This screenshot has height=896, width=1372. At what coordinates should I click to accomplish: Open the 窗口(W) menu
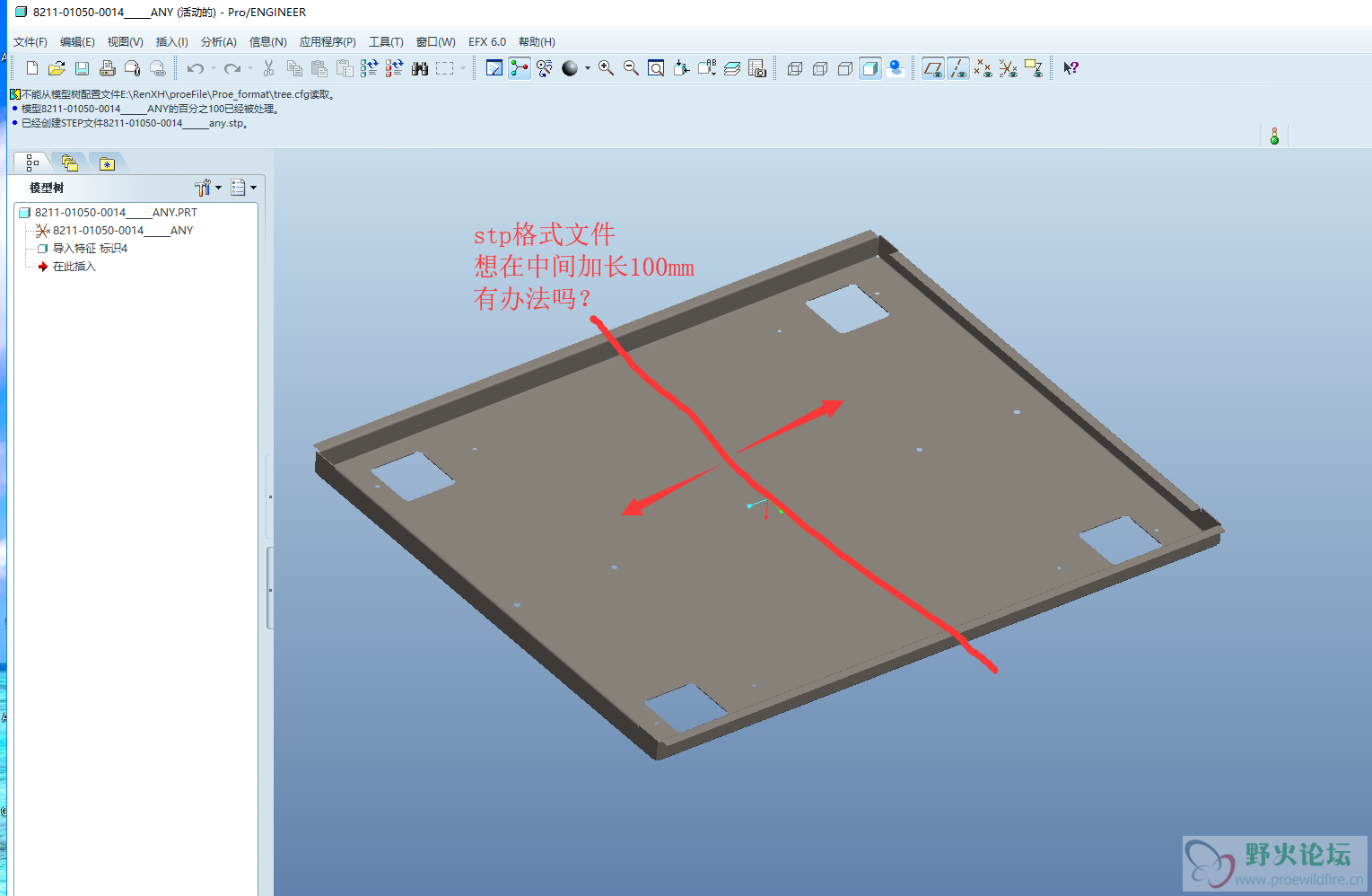tap(436, 42)
